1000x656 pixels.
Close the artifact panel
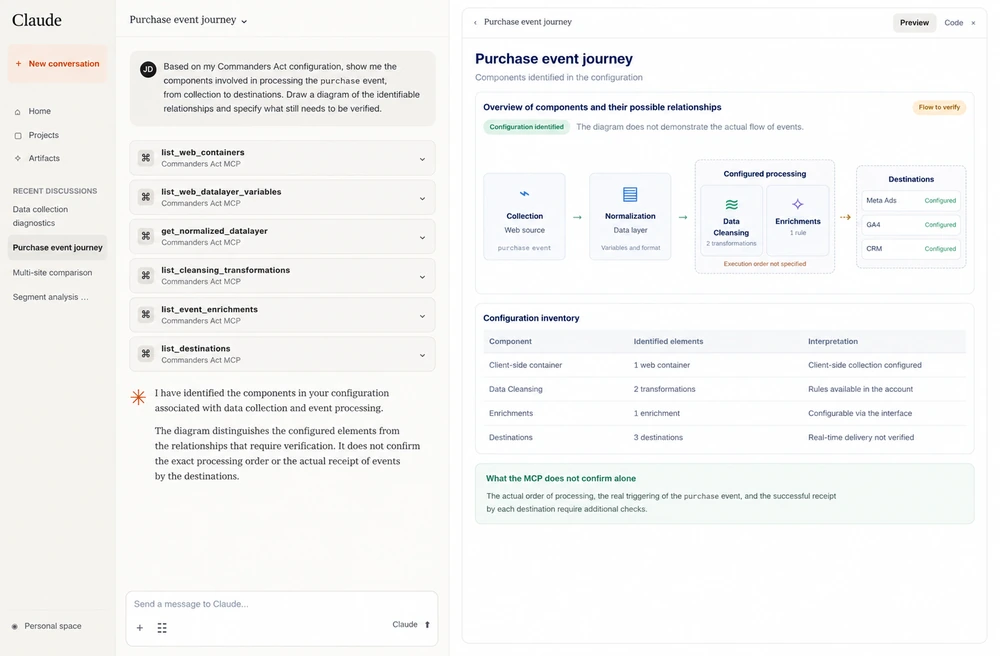(x=973, y=23)
